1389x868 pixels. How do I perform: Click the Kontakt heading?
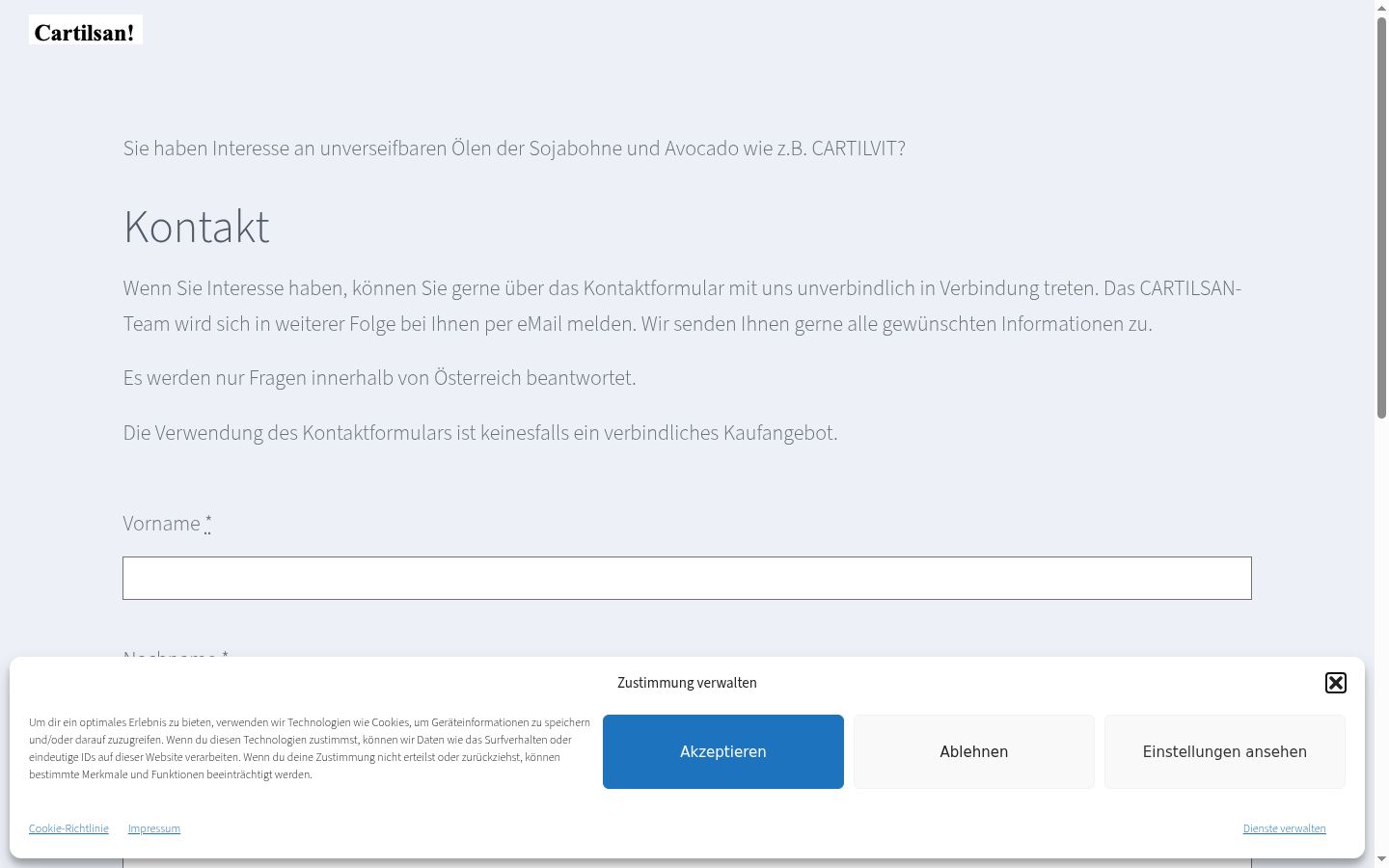[197, 228]
